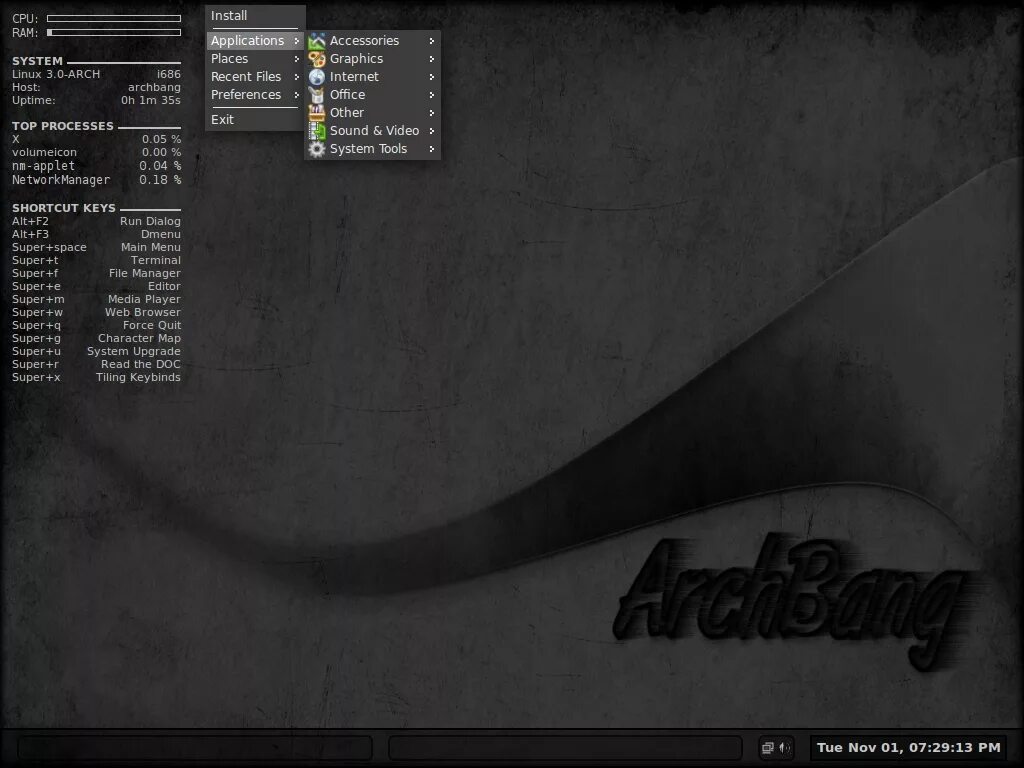Click 'volumeicon' process entry
This screenshot has height=768, width=1024.
[x=44, y=152]
